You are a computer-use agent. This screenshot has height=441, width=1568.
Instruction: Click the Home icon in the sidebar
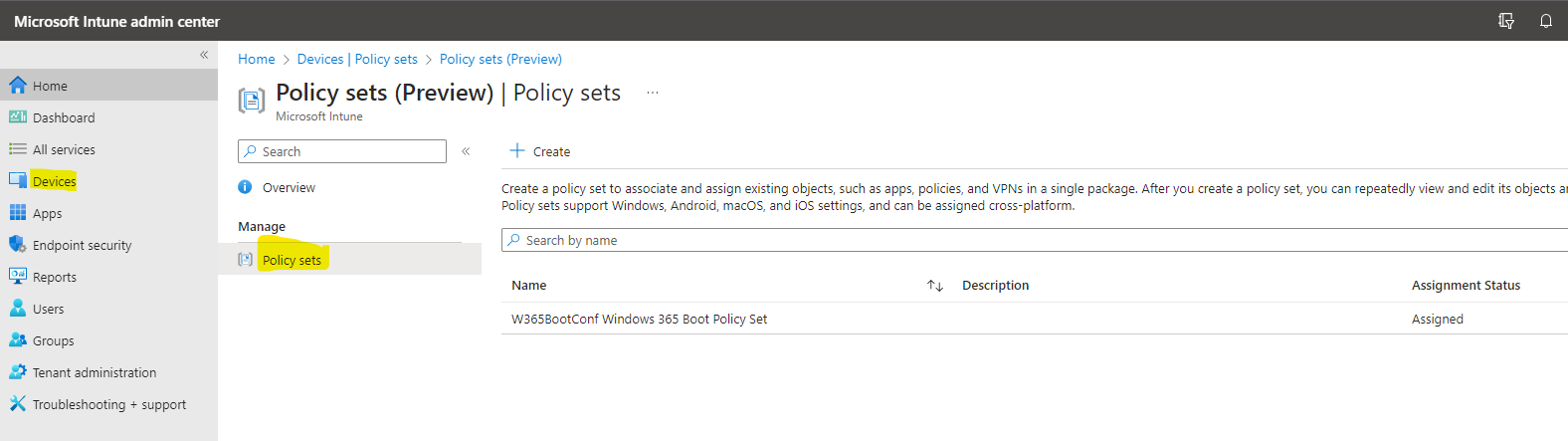tap(17, 86)
